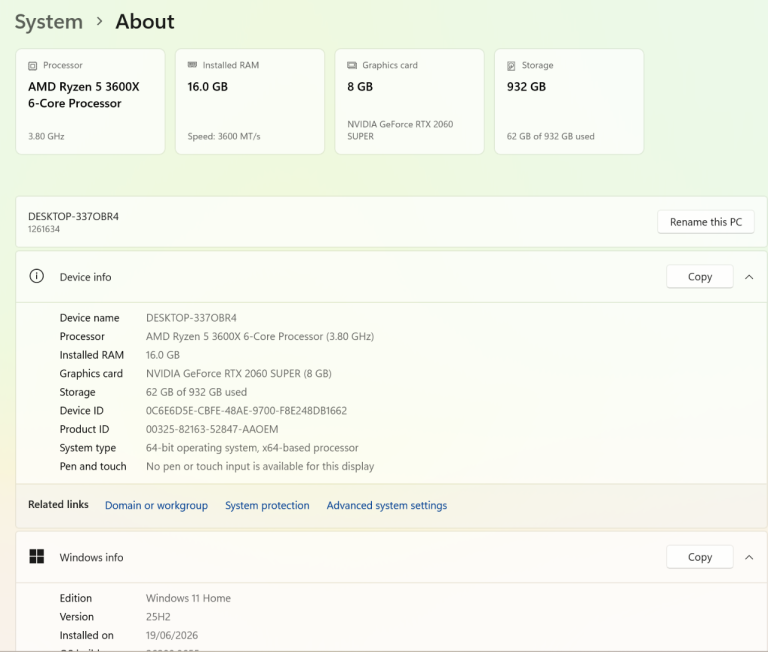Screen dimensions: 768x652
Task: Click the Device info circle icon
Action: [x=37, y=276]
